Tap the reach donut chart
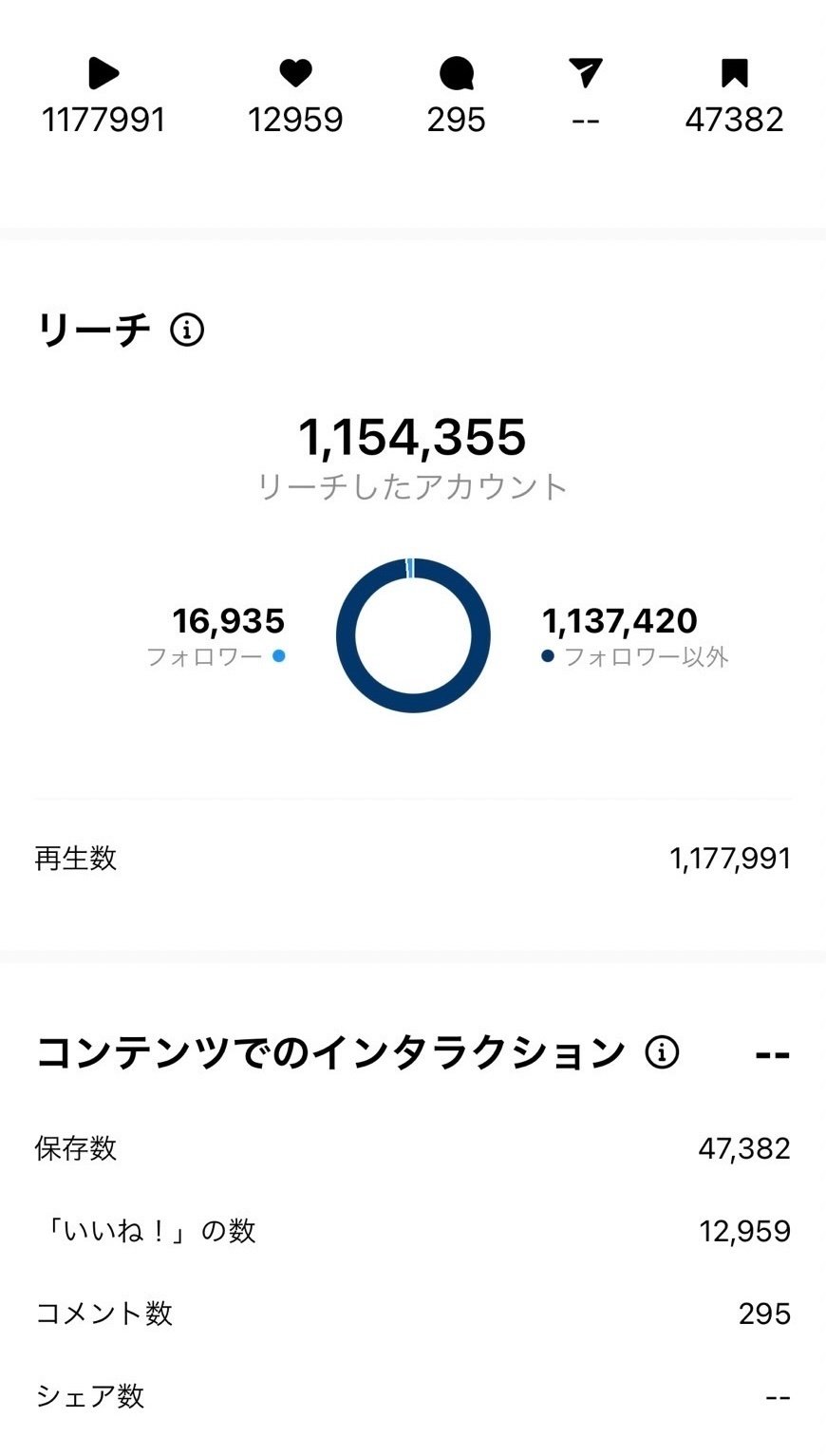The image size is (826, 1456). click(x=413, y=635)
